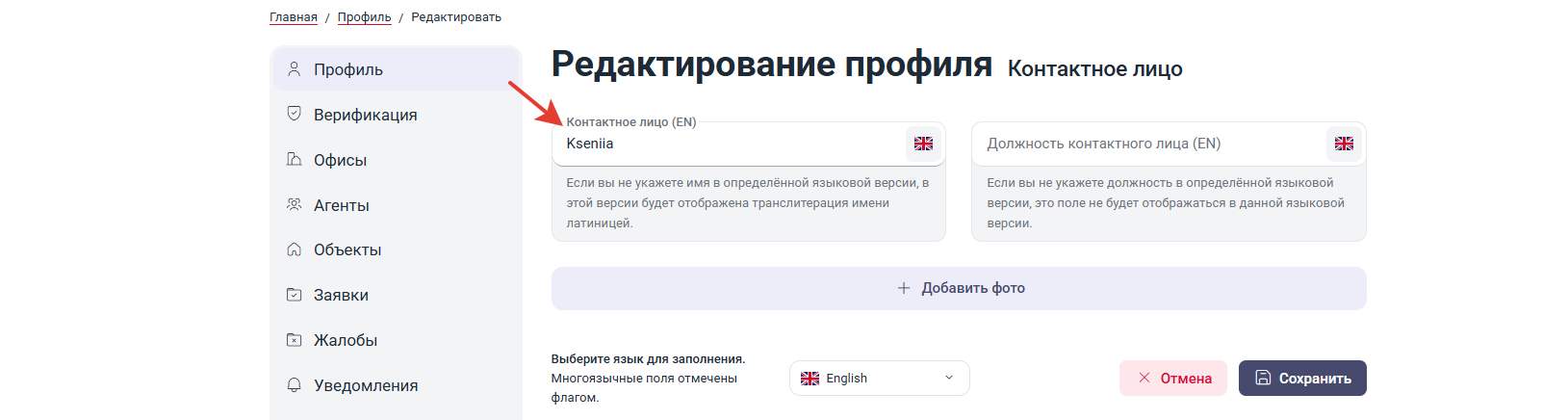1568x420 pixels.
Task: Expand language selector chevron arrow
Action: click(949, 378)
